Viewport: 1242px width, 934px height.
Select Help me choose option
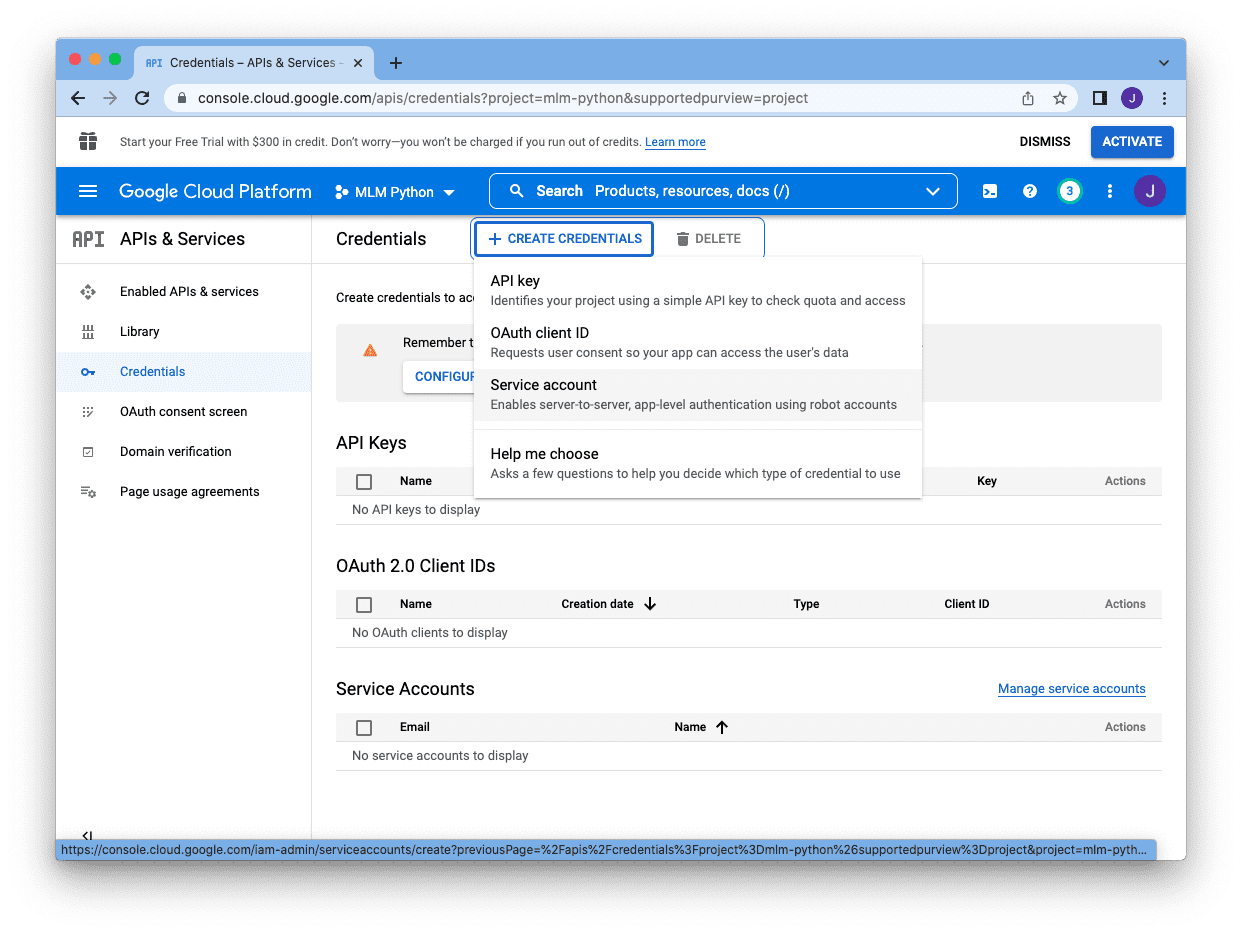698,463
